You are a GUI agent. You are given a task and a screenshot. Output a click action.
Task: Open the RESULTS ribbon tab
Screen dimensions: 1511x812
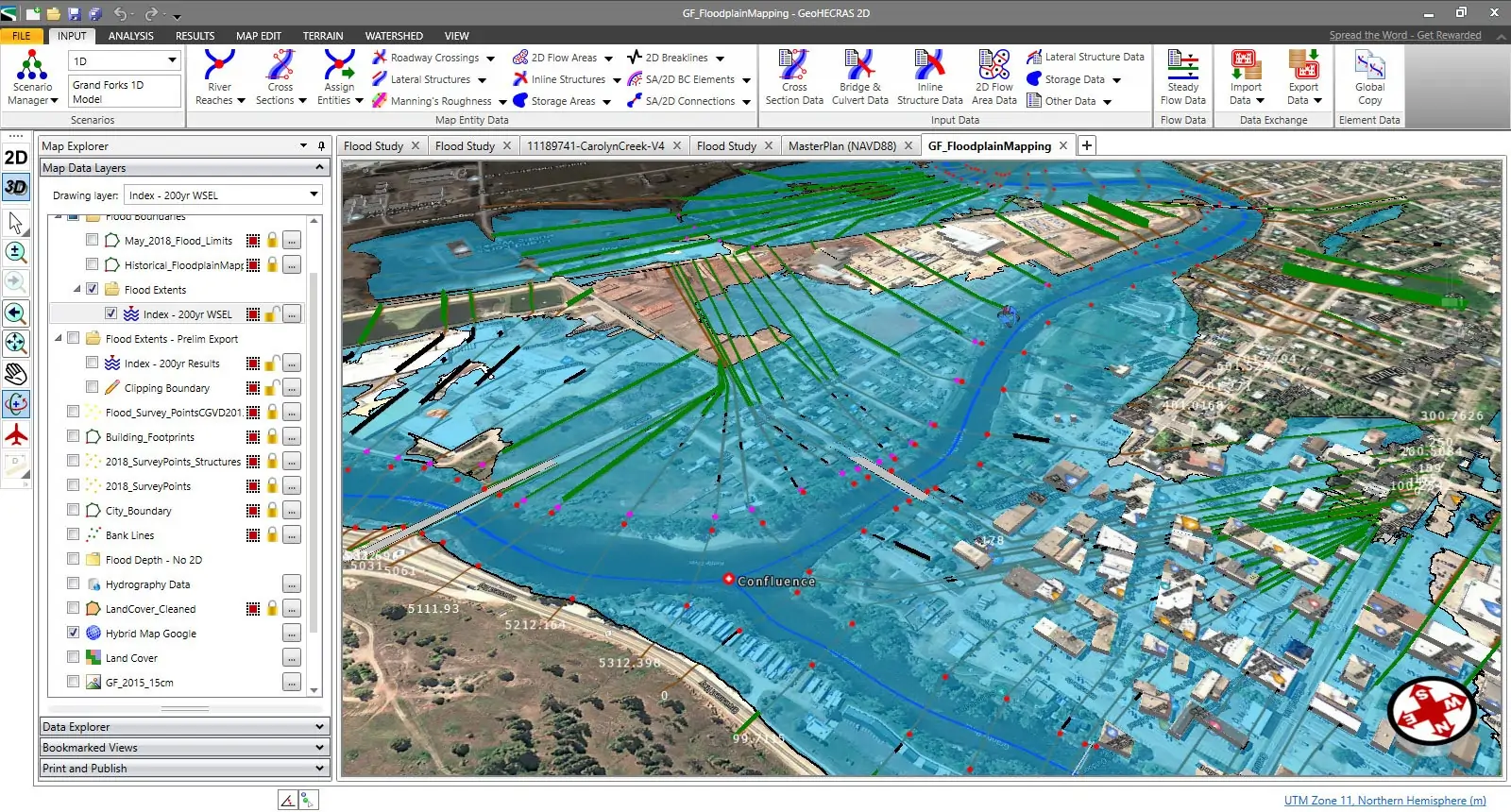[x=195, y=36]
